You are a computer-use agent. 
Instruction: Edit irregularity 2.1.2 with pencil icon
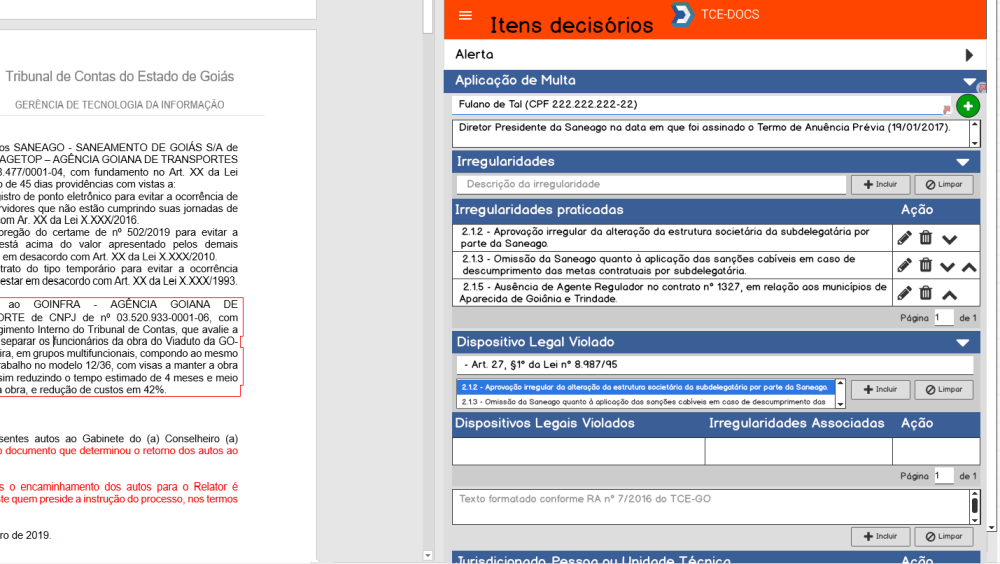(x=904, y=238)
